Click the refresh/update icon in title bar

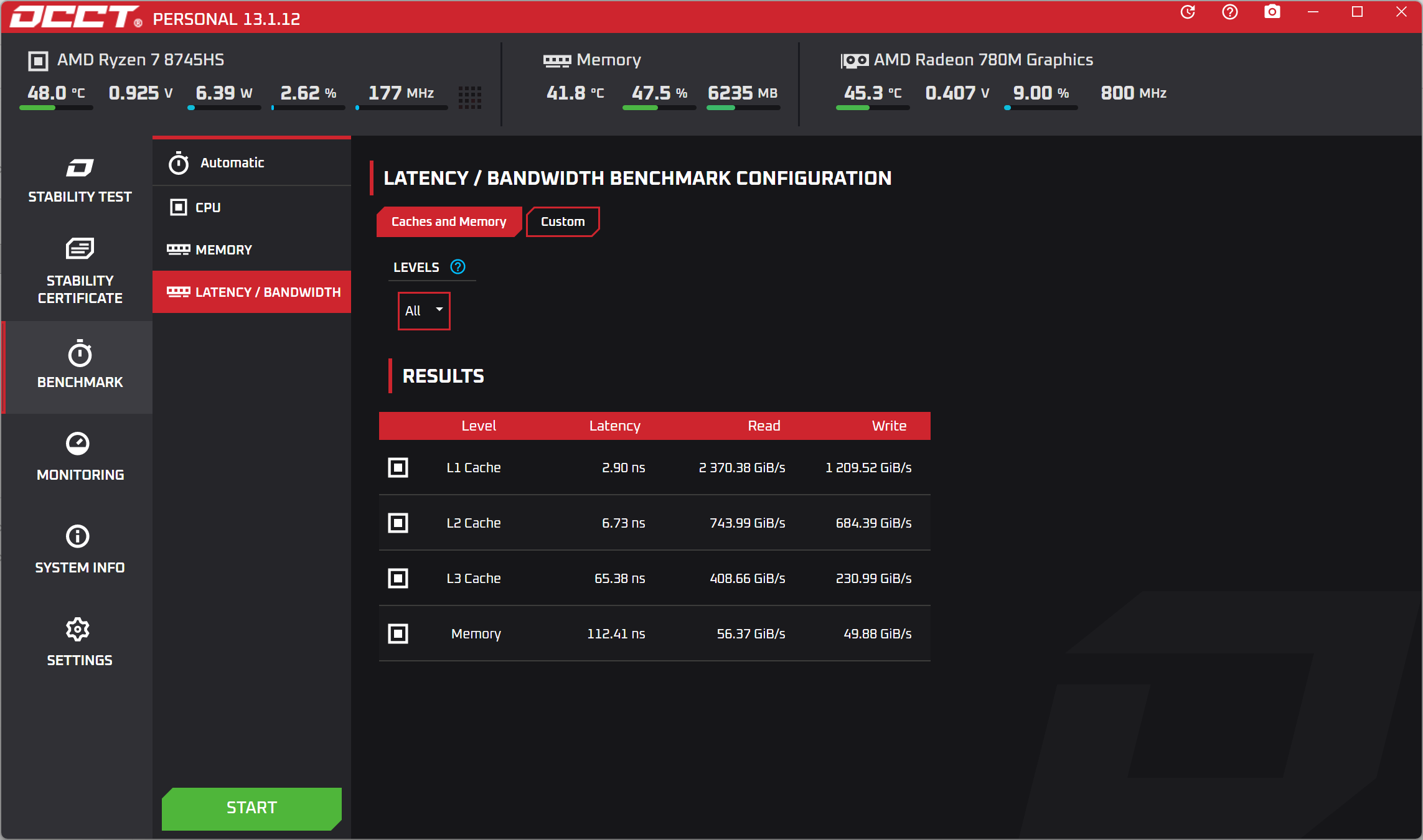pos(1187,12)
